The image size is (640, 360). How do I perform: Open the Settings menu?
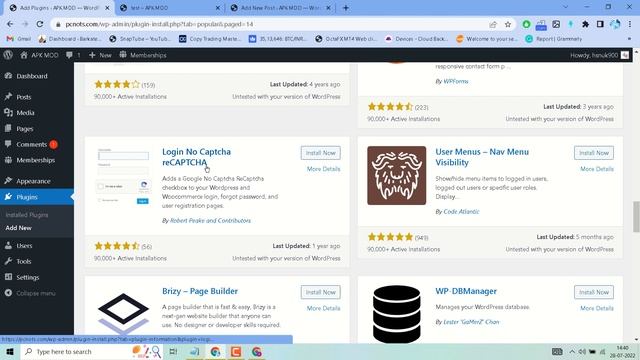pyautogui.click(x=28, y=277)
